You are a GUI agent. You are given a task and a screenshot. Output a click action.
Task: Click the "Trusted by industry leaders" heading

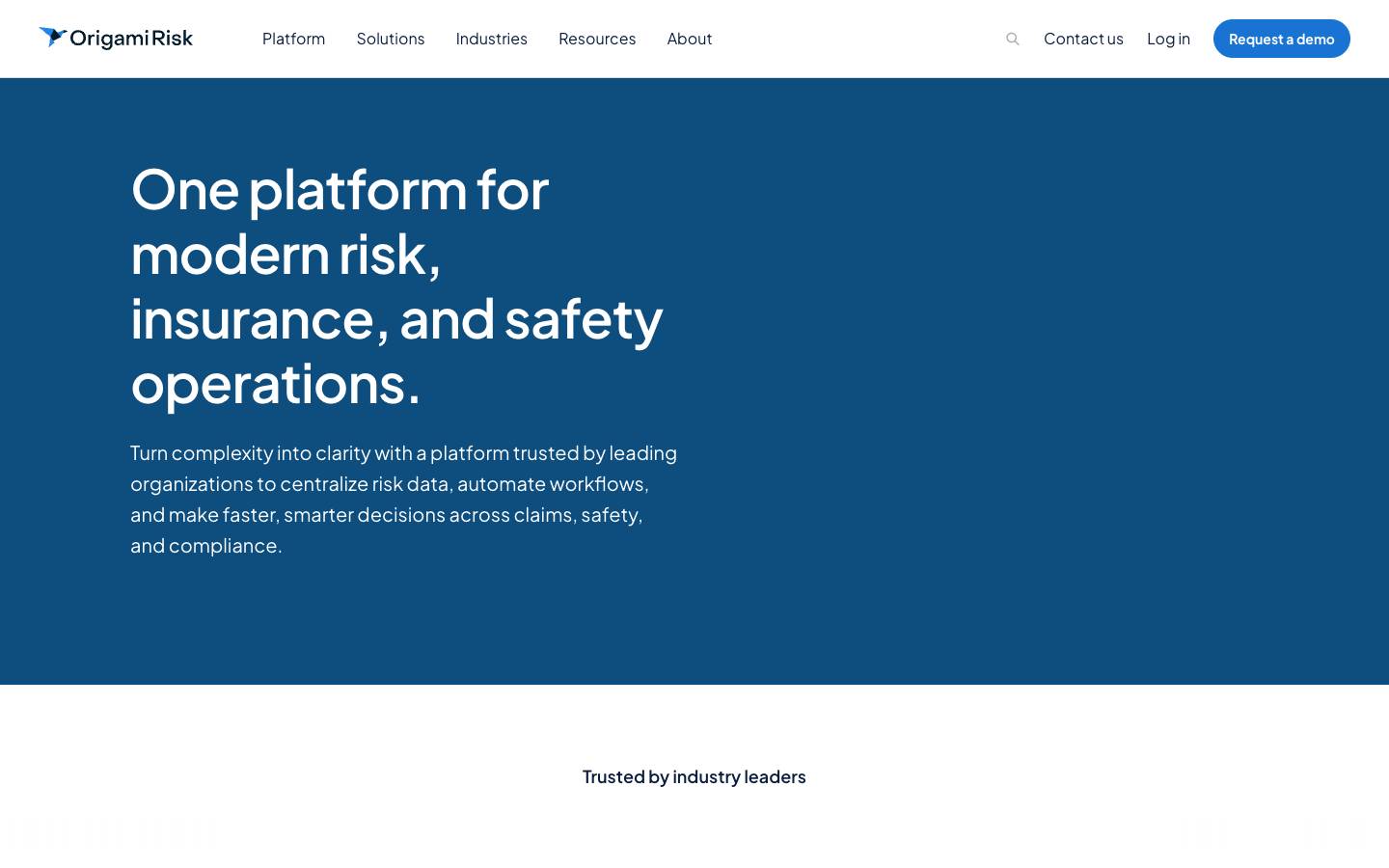click(x=694, y=776)
